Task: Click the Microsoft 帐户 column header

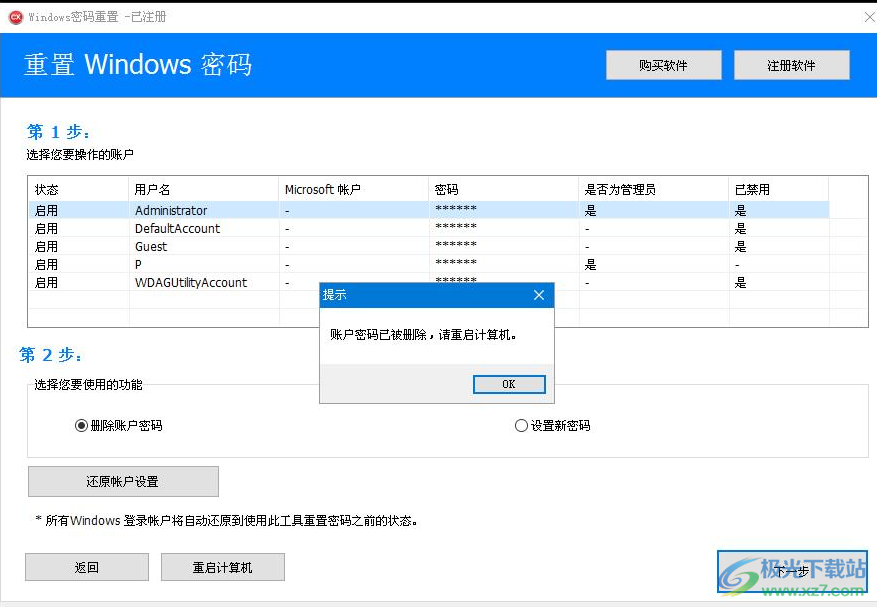Action: 353,190
